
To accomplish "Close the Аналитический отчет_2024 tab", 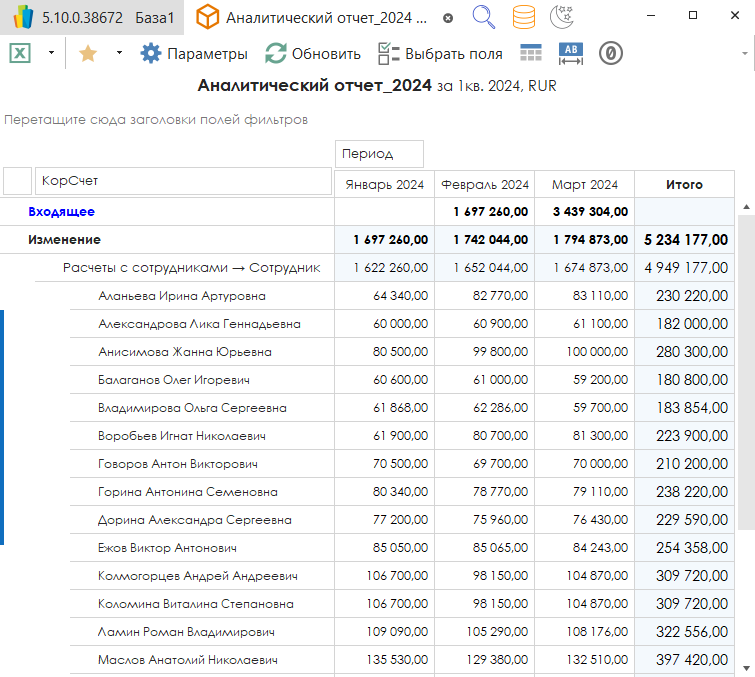I will [x=447, y=18].
